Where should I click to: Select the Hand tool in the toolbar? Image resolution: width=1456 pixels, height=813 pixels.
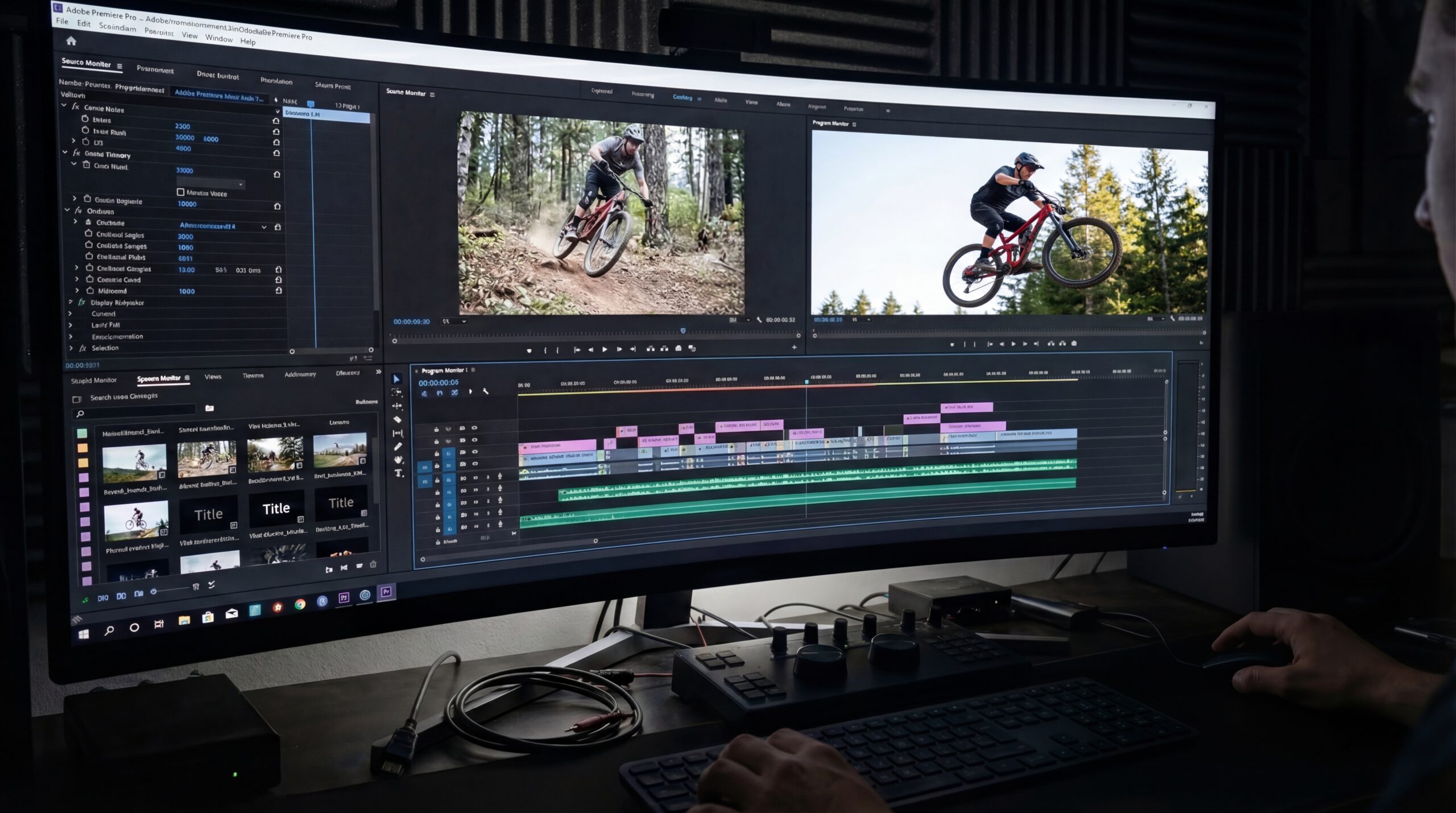click(398, 460)
